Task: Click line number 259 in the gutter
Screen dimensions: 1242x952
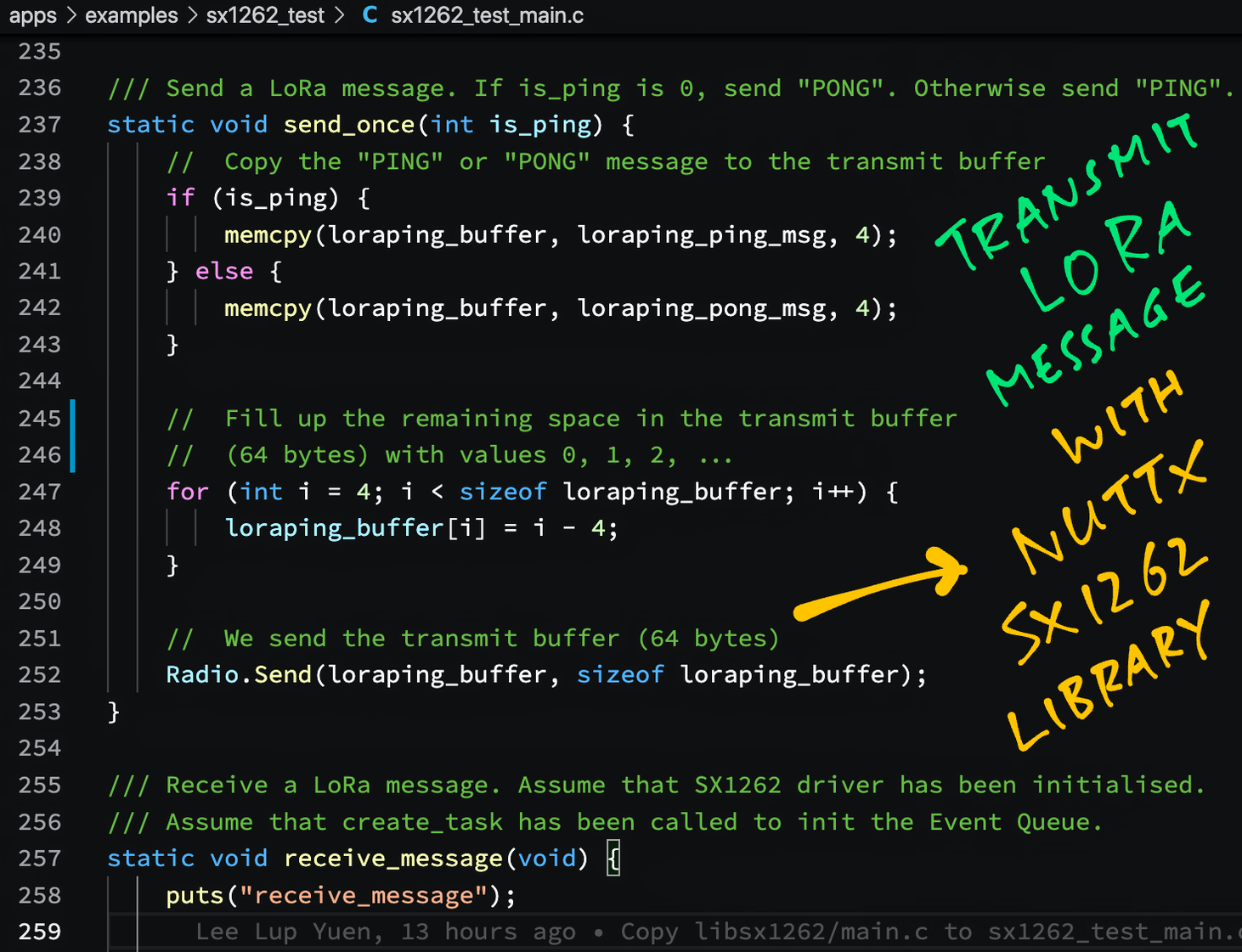Action: (40, 932)
